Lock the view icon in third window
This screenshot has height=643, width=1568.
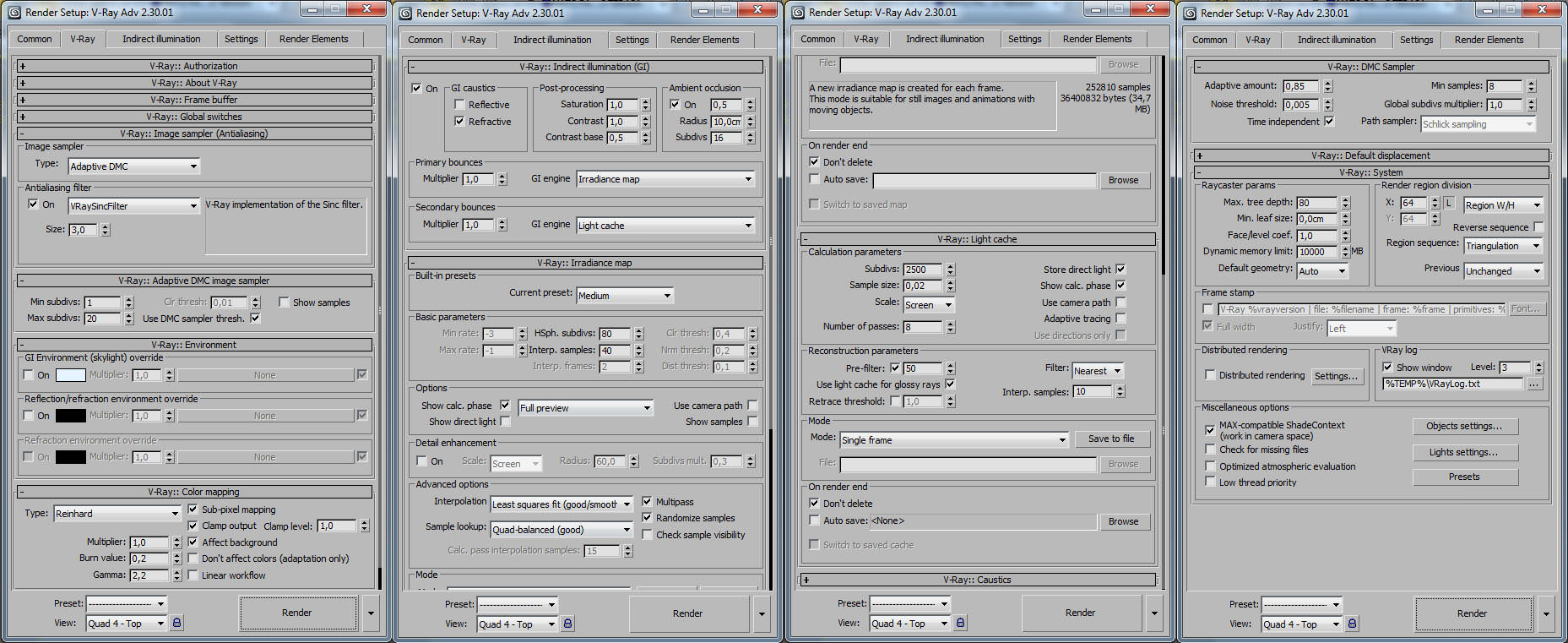point(960,623)
